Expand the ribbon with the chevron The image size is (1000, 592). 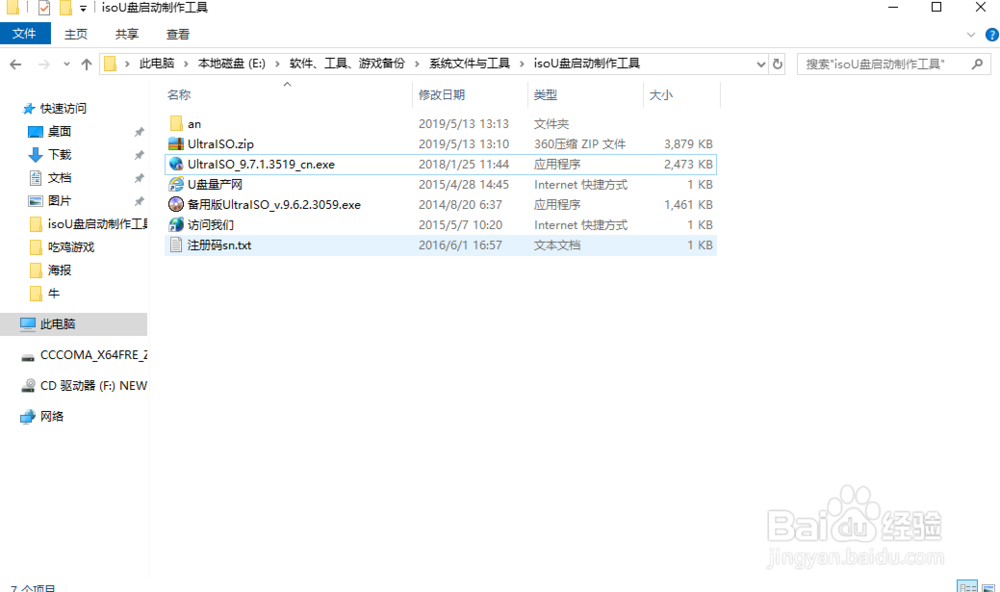point(971,34)
